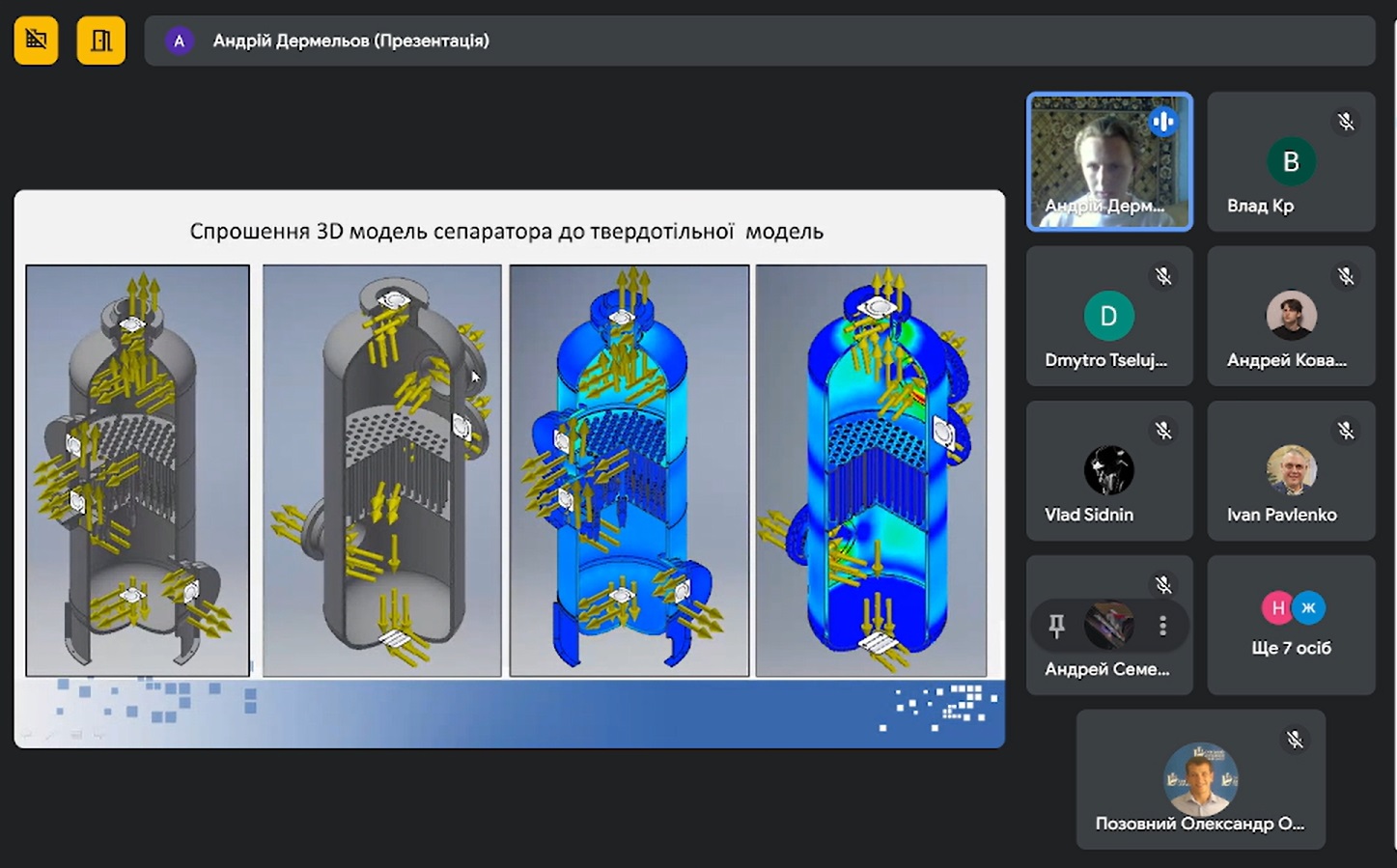Click green B avatar of Влад Кр
Viewport: 1397px width, 868px height.
point(1291,161)
